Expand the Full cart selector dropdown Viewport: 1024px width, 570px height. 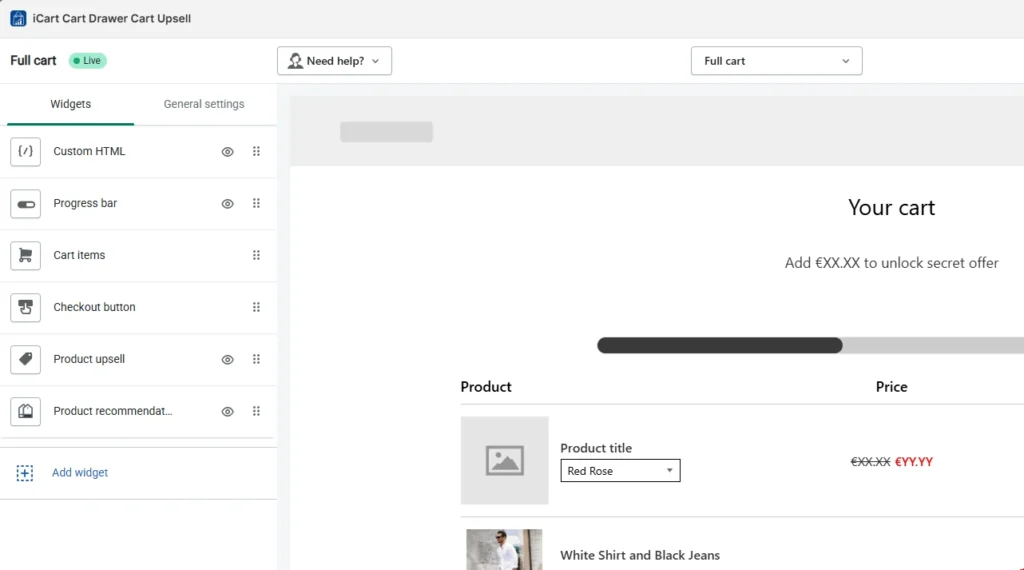pyautogui.click(x=776, y=61)
